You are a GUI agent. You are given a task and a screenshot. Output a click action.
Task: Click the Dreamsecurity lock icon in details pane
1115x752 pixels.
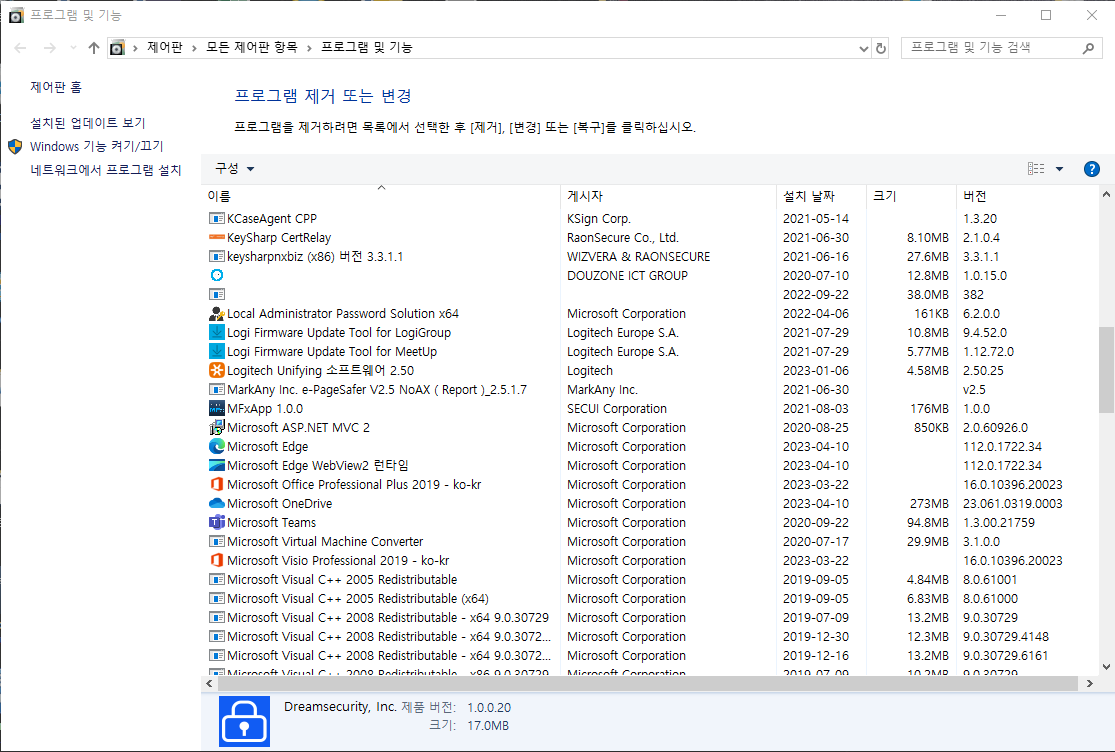pyautogui.click(x=245, y=721)
